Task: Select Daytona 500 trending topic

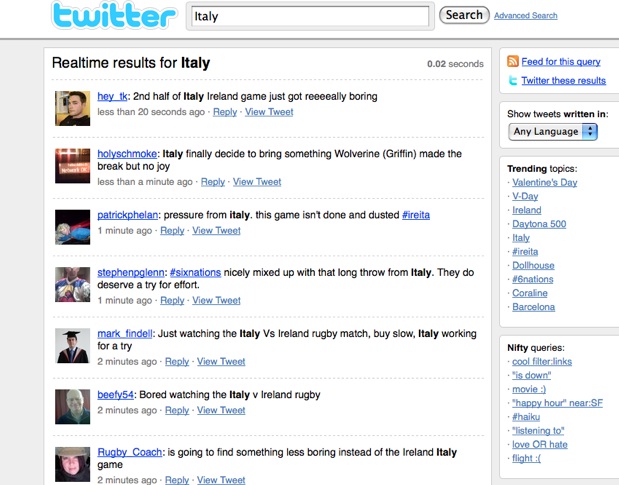Action: click(x=539, y=224)
